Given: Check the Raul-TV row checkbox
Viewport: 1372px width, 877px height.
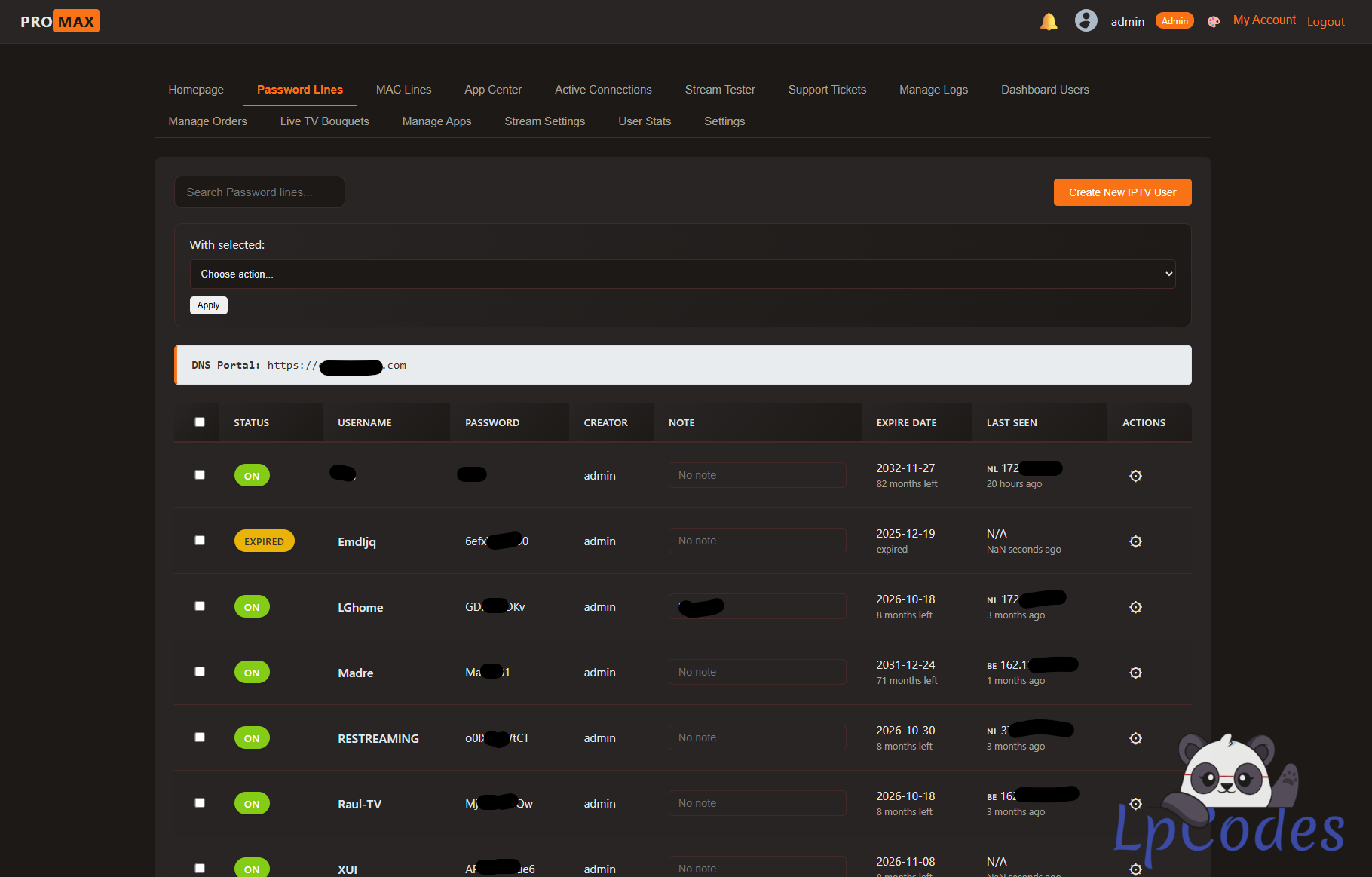Looking at the screenshot, I should (x=200, y=803).
